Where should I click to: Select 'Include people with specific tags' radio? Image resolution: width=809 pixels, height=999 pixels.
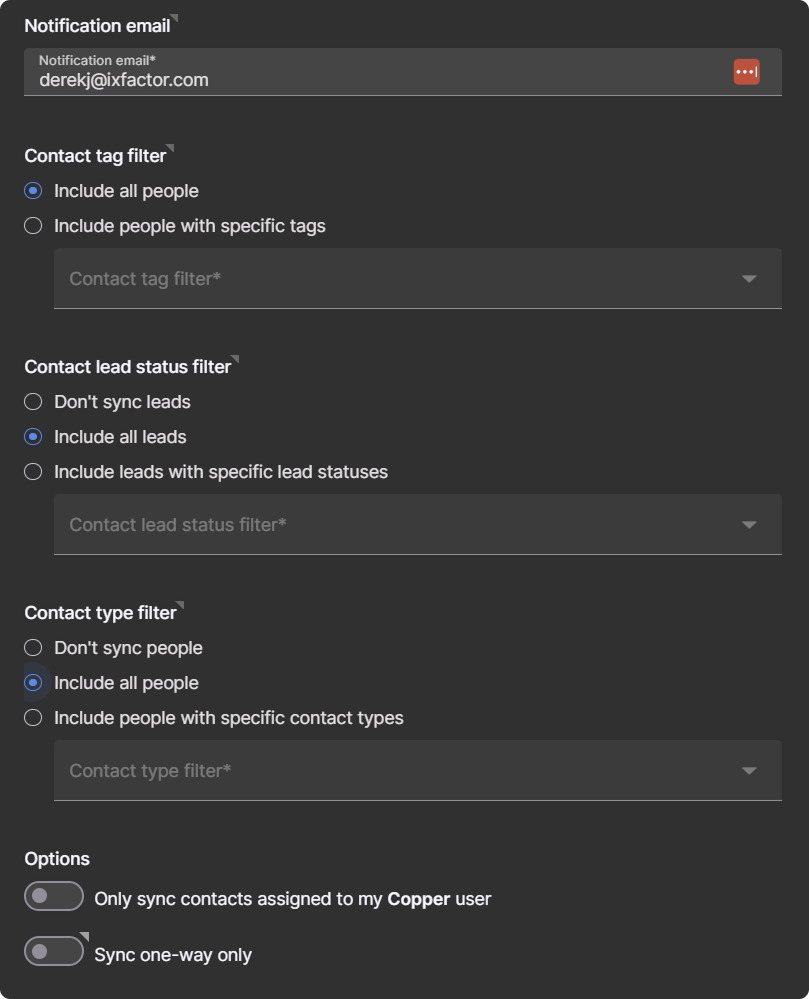click(33, 226)
